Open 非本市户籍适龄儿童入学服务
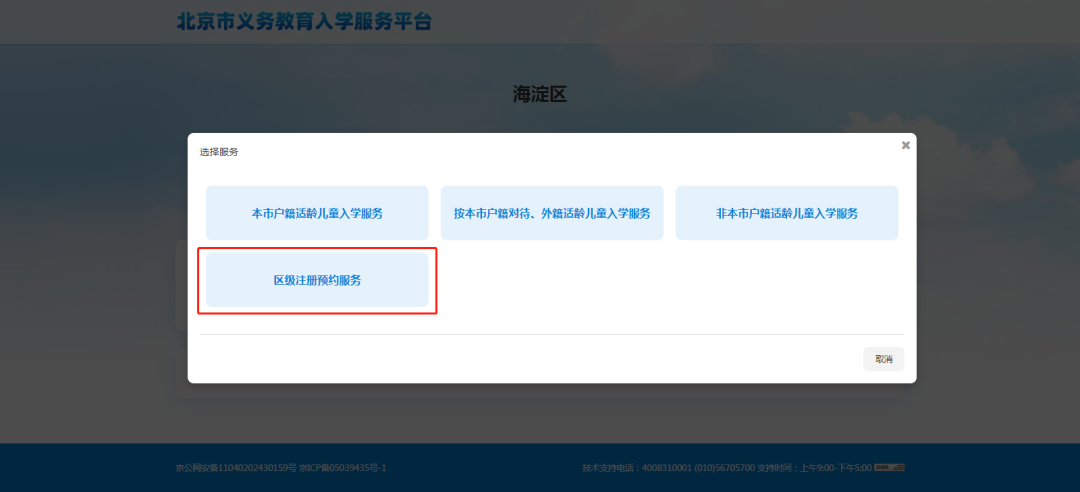 (x=787, y=213)
